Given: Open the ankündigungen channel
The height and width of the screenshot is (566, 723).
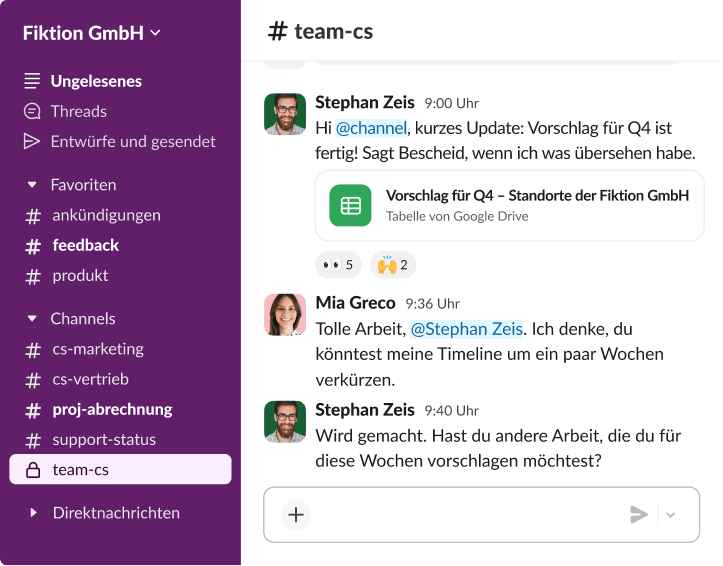Looking at the screenshot, I should pos(107,215).
